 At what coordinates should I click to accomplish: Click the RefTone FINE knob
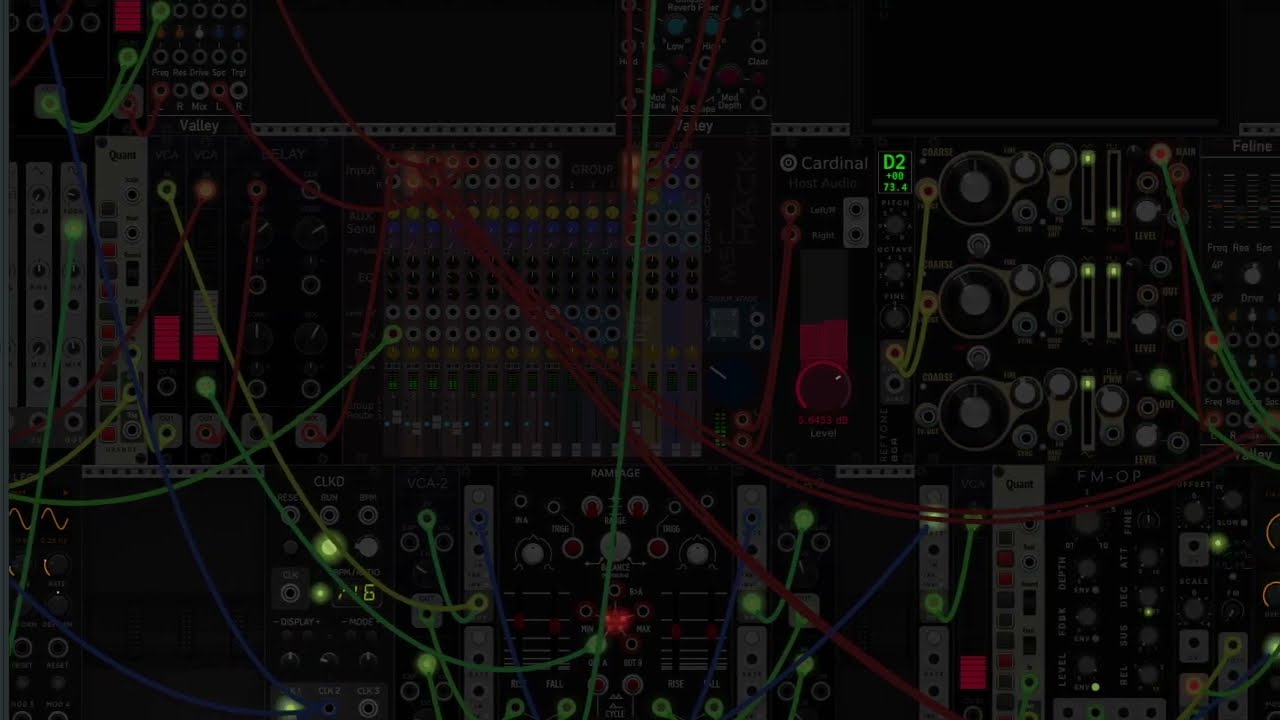tap(893, 317)
